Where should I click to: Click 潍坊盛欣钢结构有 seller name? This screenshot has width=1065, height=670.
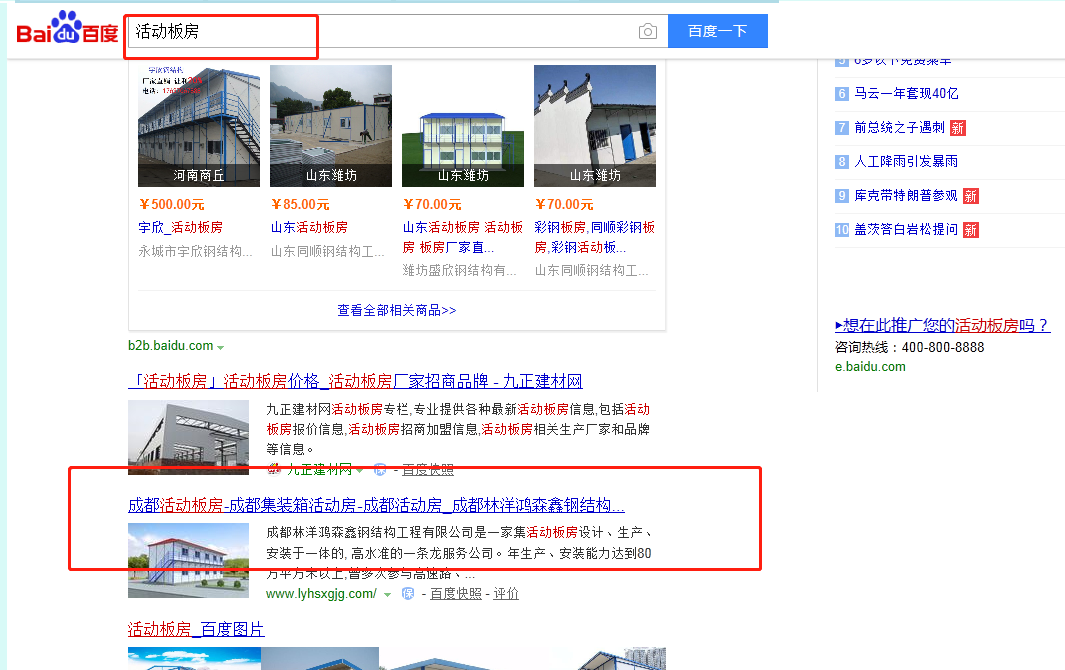460,270
